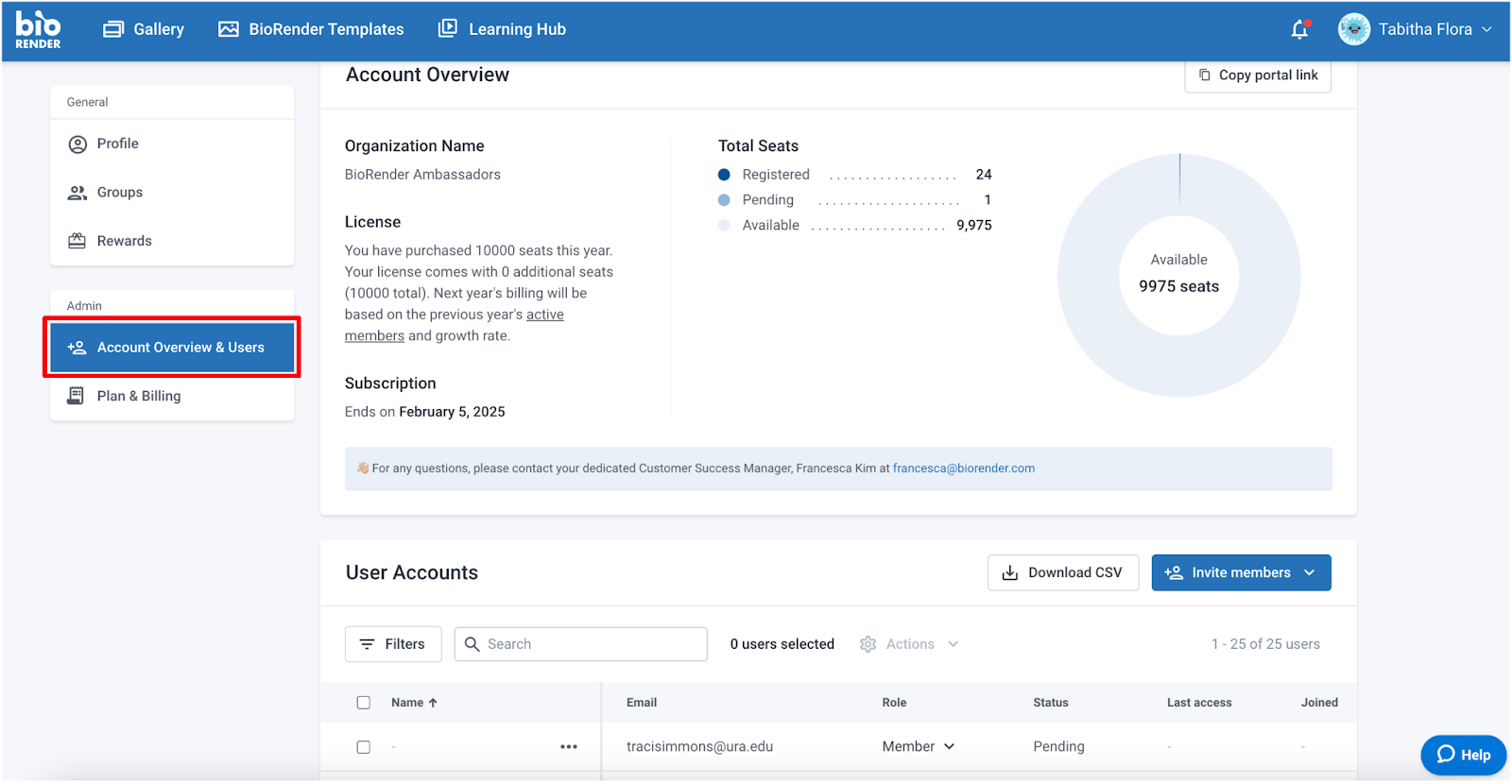Click into the user Search field

point(593,644)
